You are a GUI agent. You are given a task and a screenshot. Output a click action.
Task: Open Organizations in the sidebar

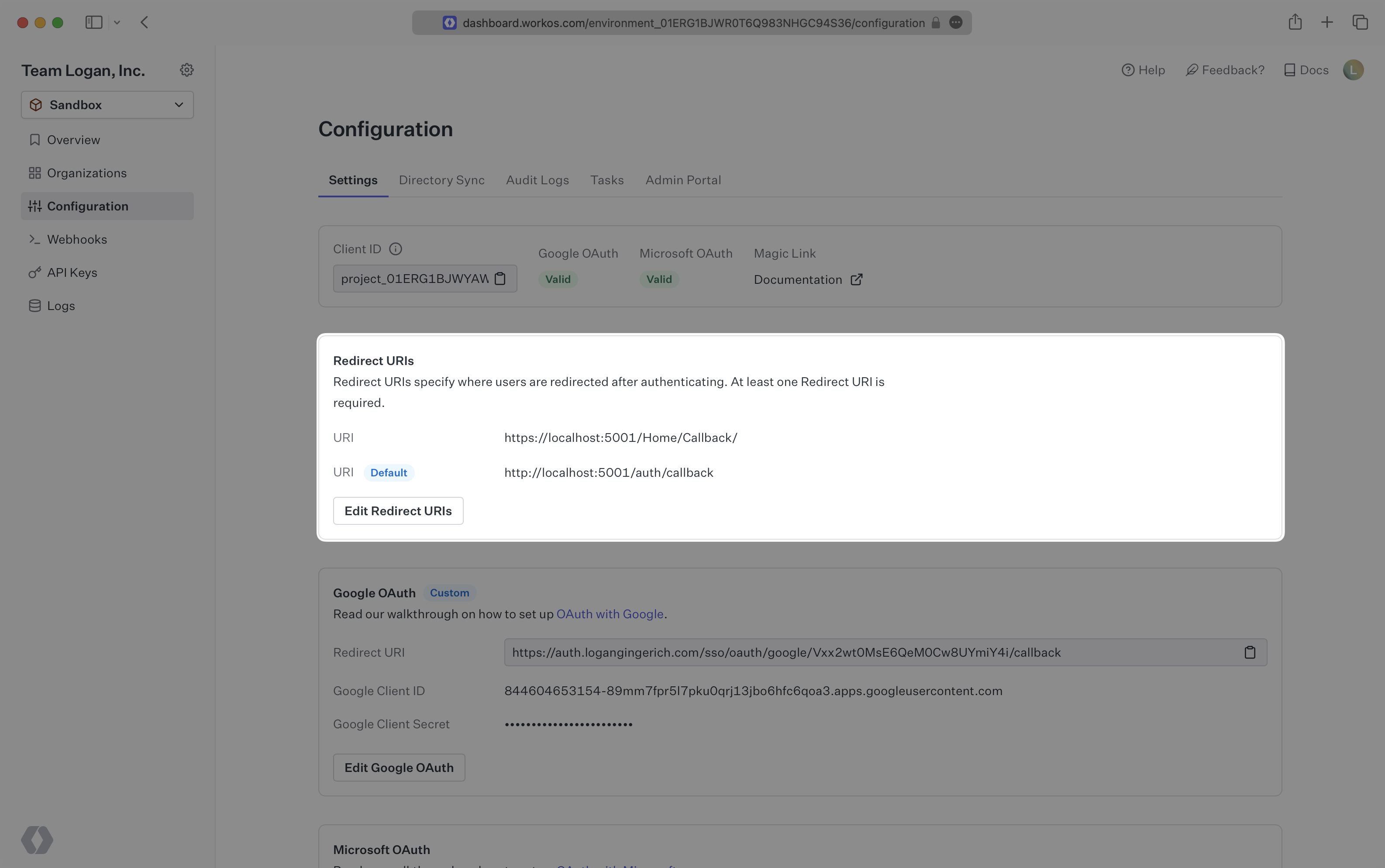coord(86,173)
